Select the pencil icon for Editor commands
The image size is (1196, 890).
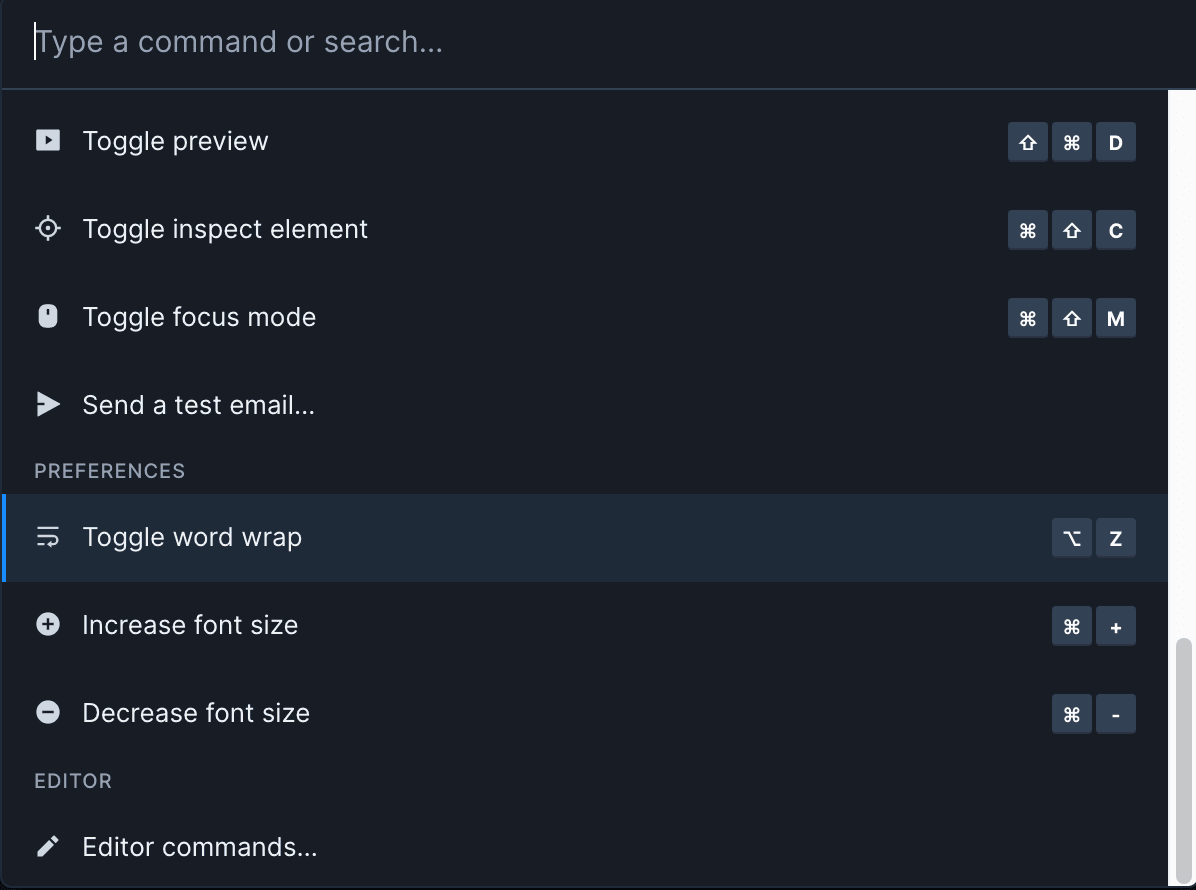[x=47, y=846]
